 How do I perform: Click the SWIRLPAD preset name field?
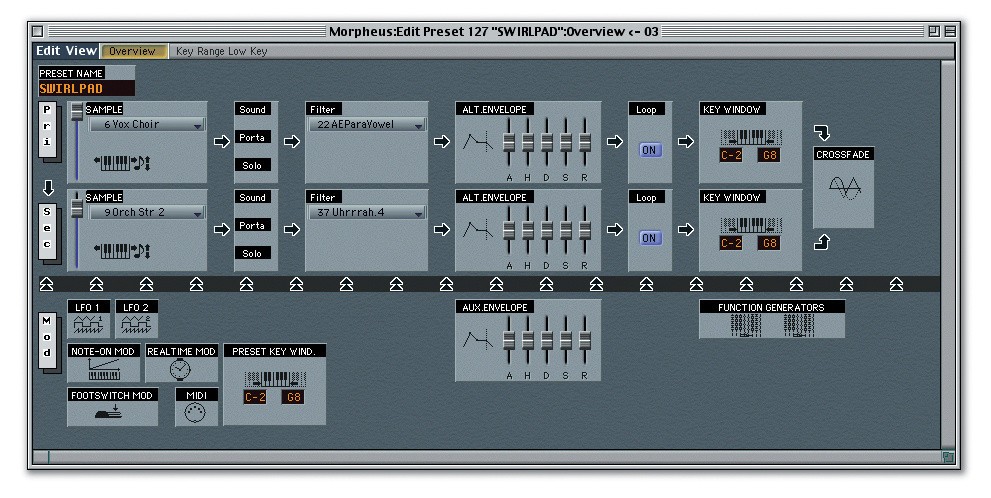click(86, 88)
